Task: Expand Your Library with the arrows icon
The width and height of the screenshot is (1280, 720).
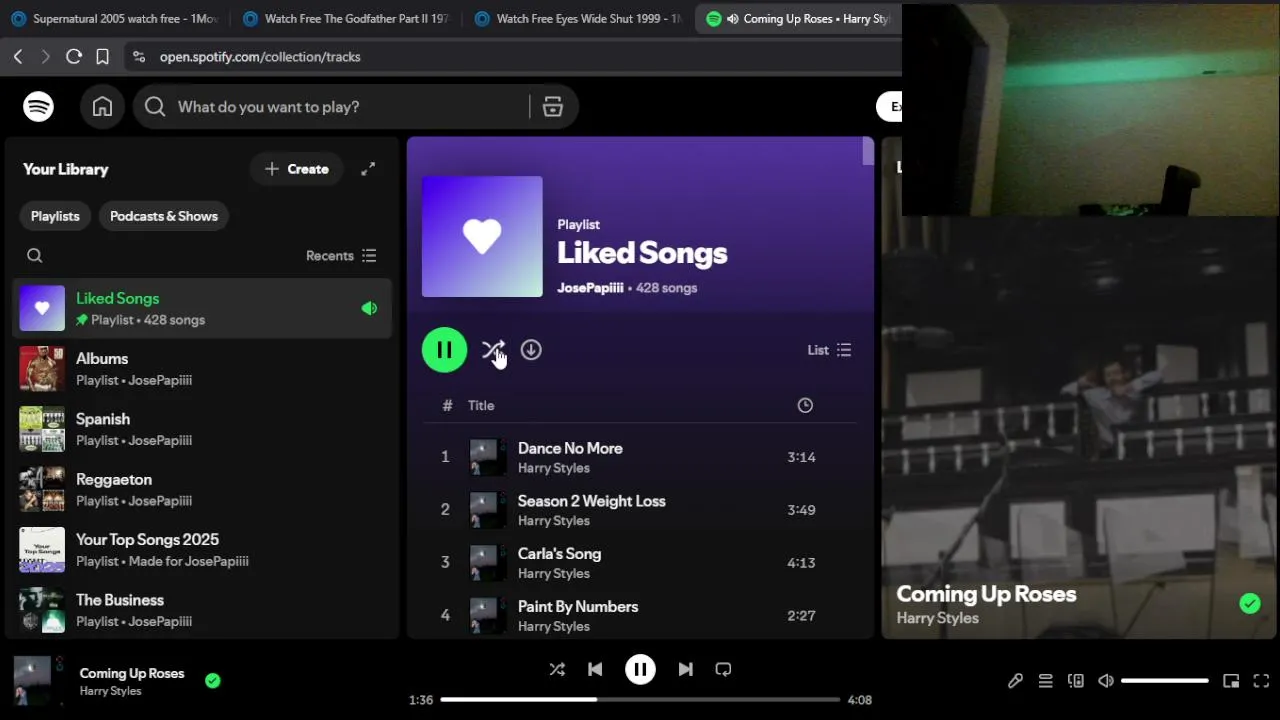Action: (368, 169)
